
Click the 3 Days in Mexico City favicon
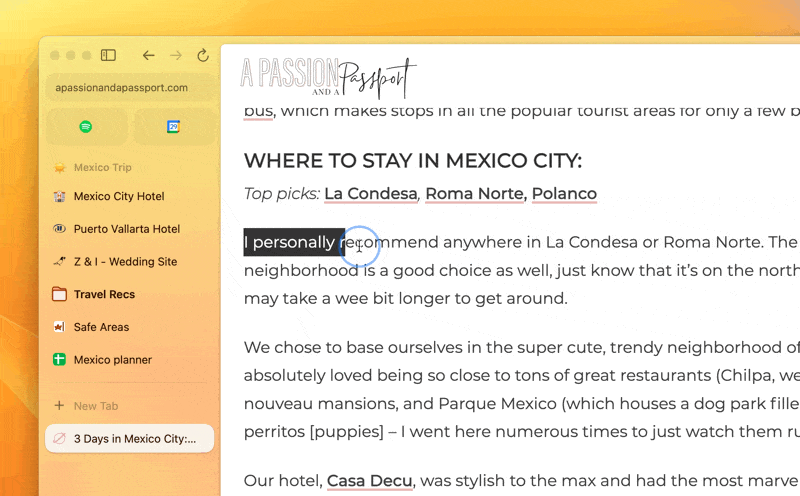point(60,438)
